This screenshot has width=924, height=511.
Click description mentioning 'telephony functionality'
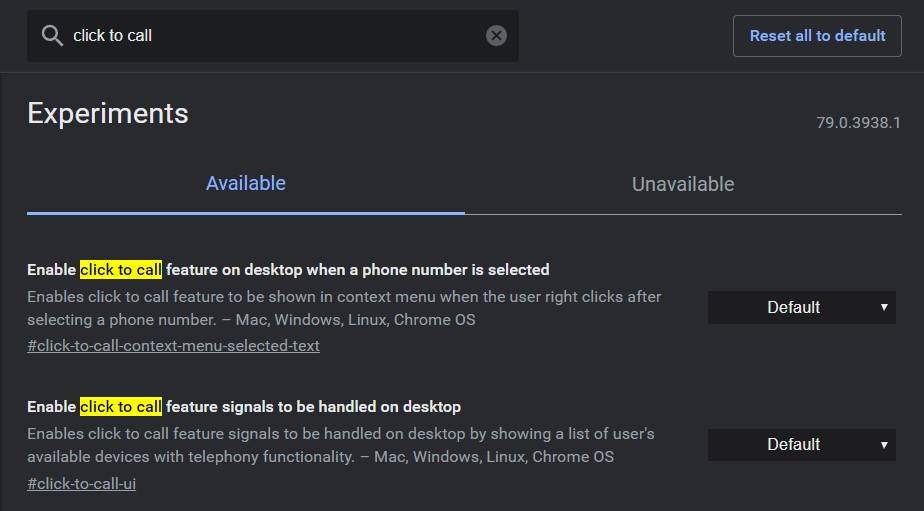341,445
